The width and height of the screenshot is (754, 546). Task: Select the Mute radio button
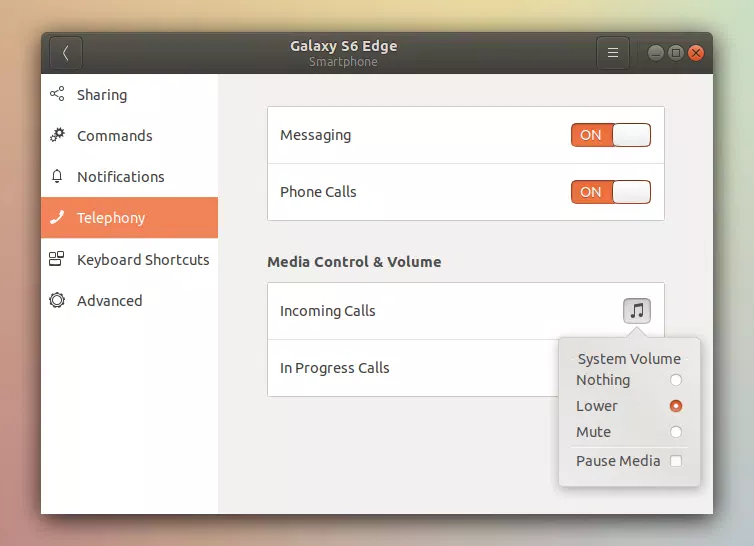tap(676, 432)
